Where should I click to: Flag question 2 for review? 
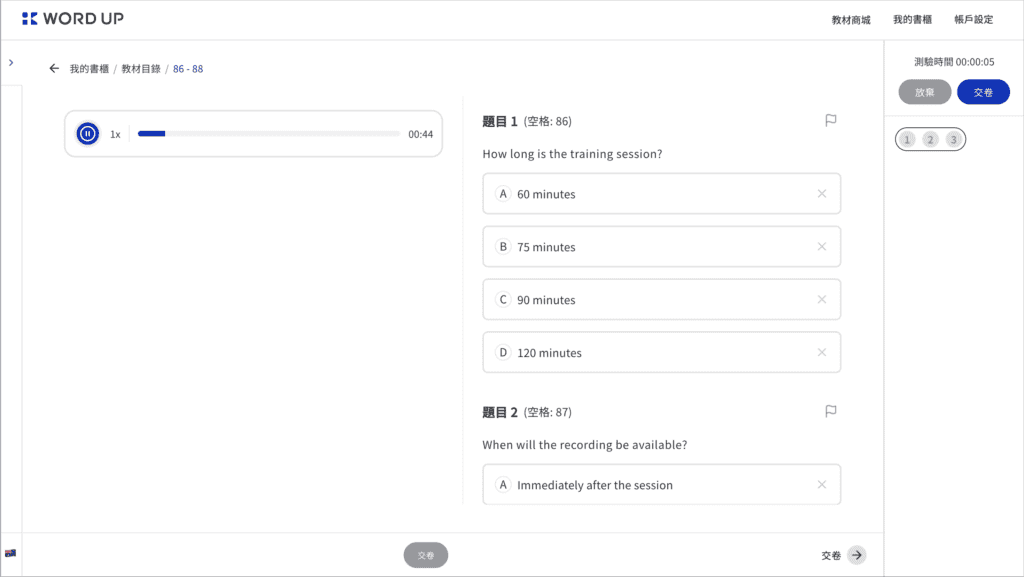click(830, 411)
